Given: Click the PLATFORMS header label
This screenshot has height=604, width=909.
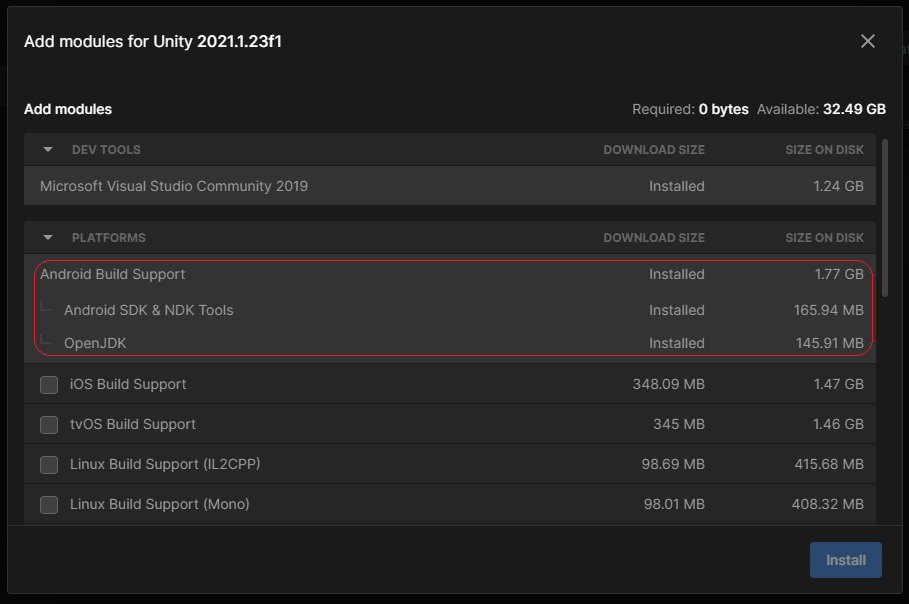Looking at the screenshot, I should (x=108, y=238).
